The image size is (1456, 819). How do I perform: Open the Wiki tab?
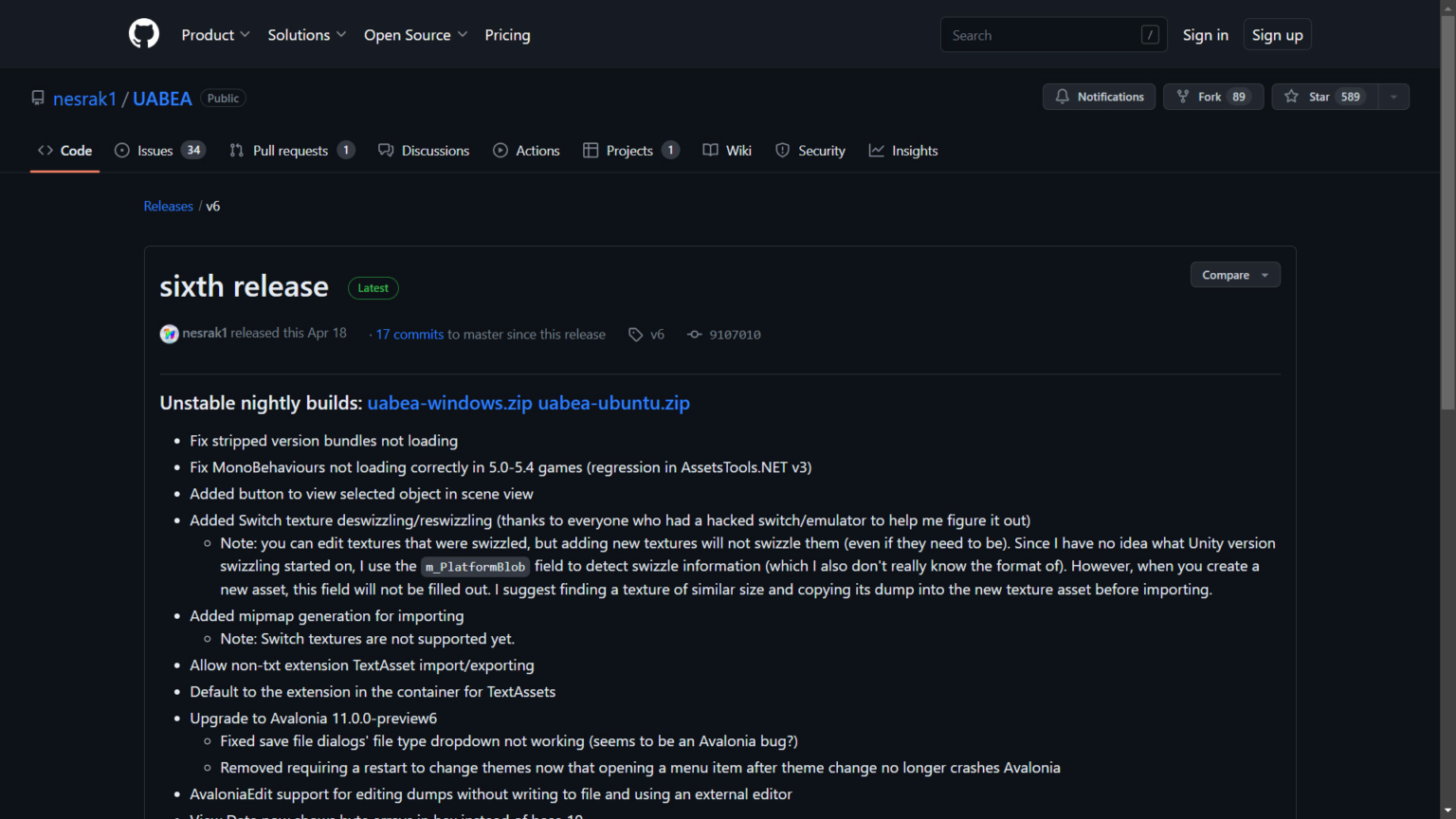pos(727,151)
